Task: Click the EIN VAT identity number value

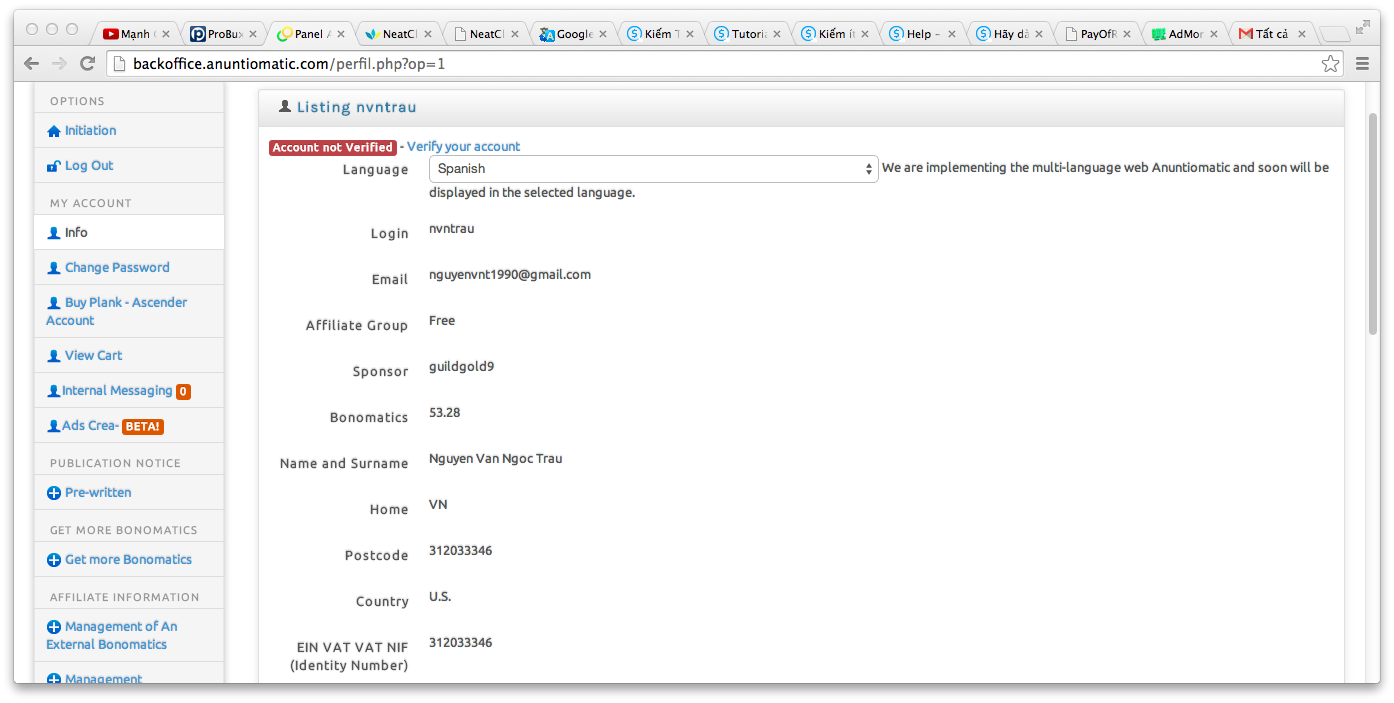Action: [460, 642]
